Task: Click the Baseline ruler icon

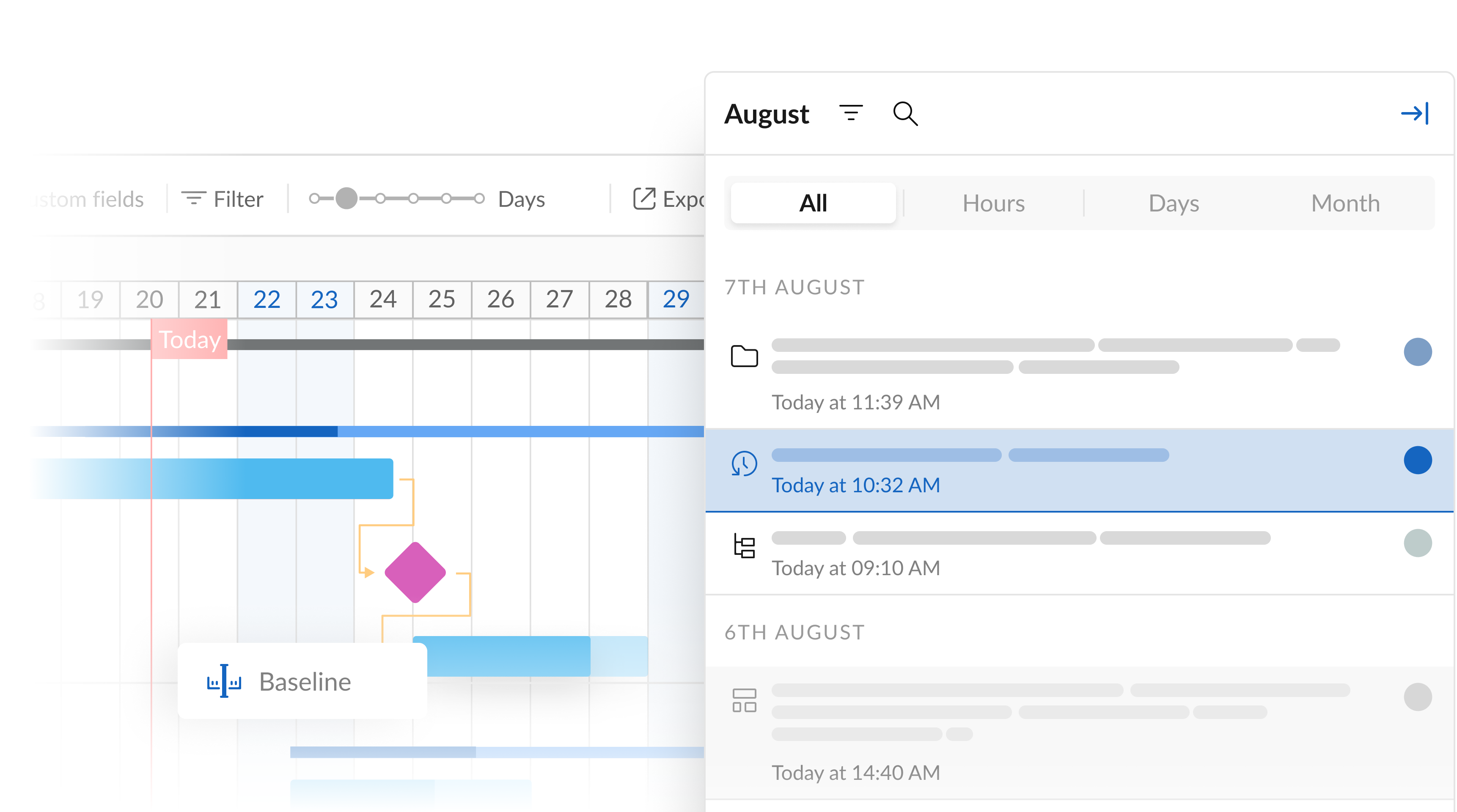Action: (x=224, y=681)
